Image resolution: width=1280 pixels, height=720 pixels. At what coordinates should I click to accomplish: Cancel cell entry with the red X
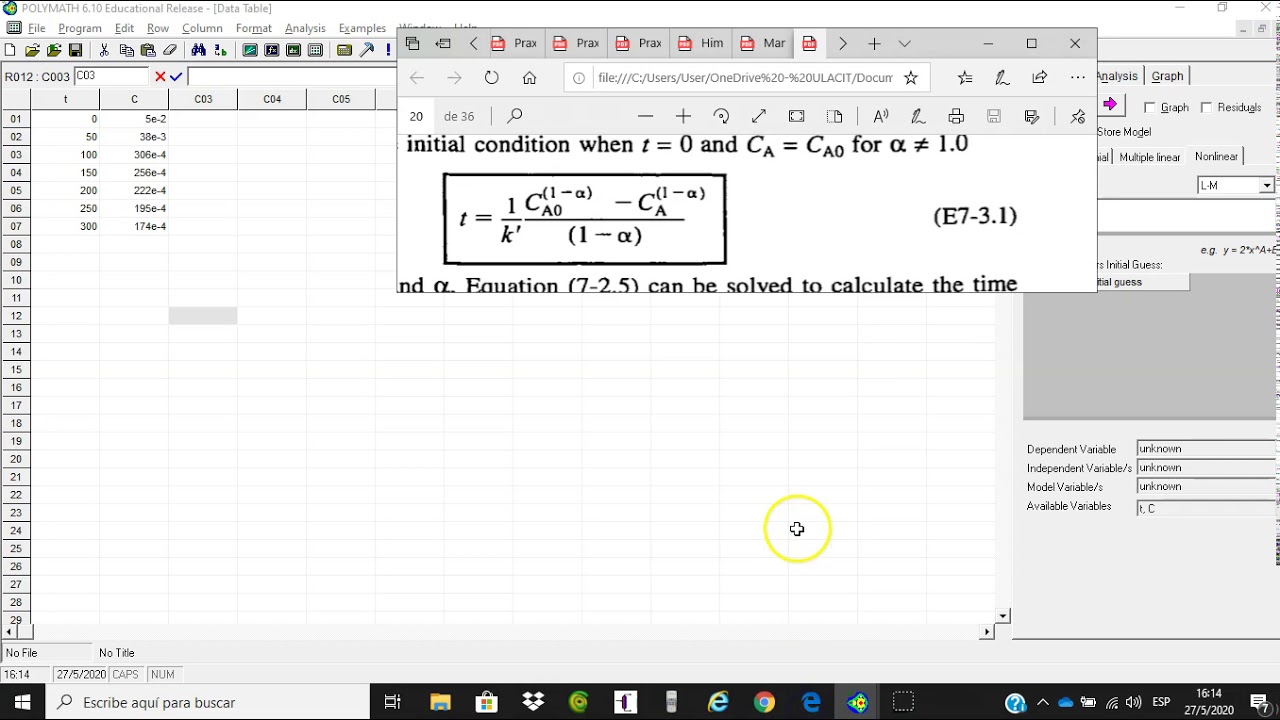(x=160, y=76)
